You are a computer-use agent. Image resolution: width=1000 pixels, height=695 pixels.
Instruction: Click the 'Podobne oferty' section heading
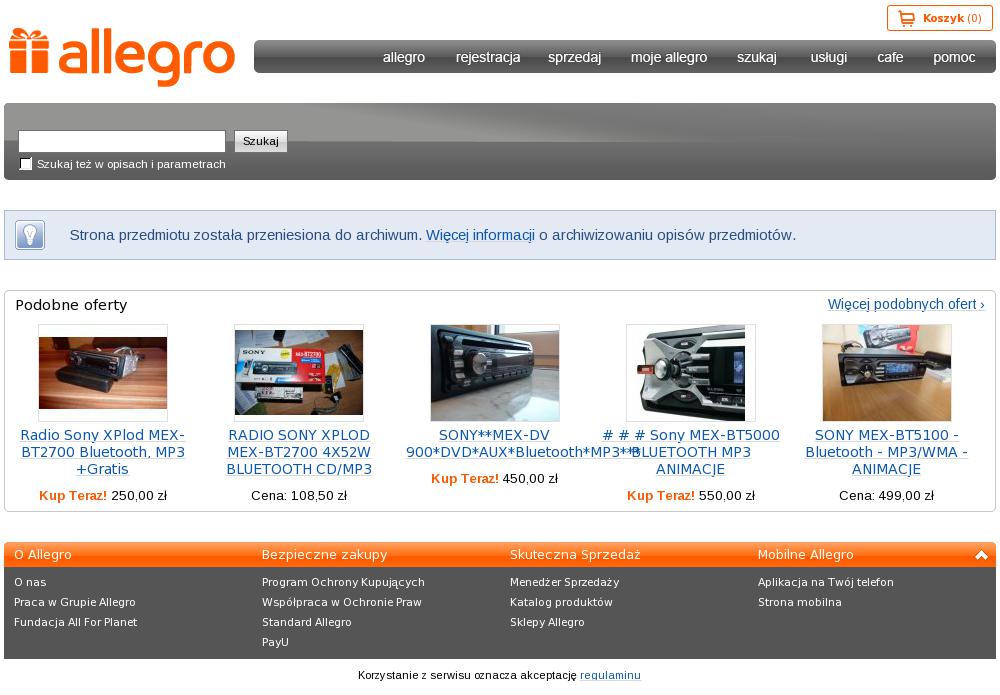71,305
